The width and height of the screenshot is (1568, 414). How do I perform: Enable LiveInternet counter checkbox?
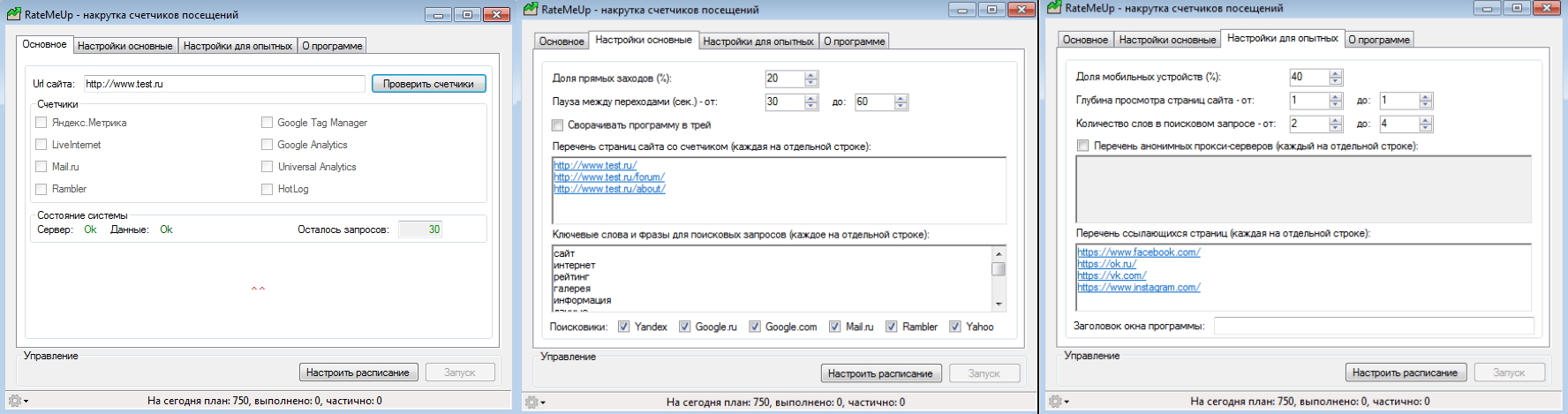coord(41,145)
